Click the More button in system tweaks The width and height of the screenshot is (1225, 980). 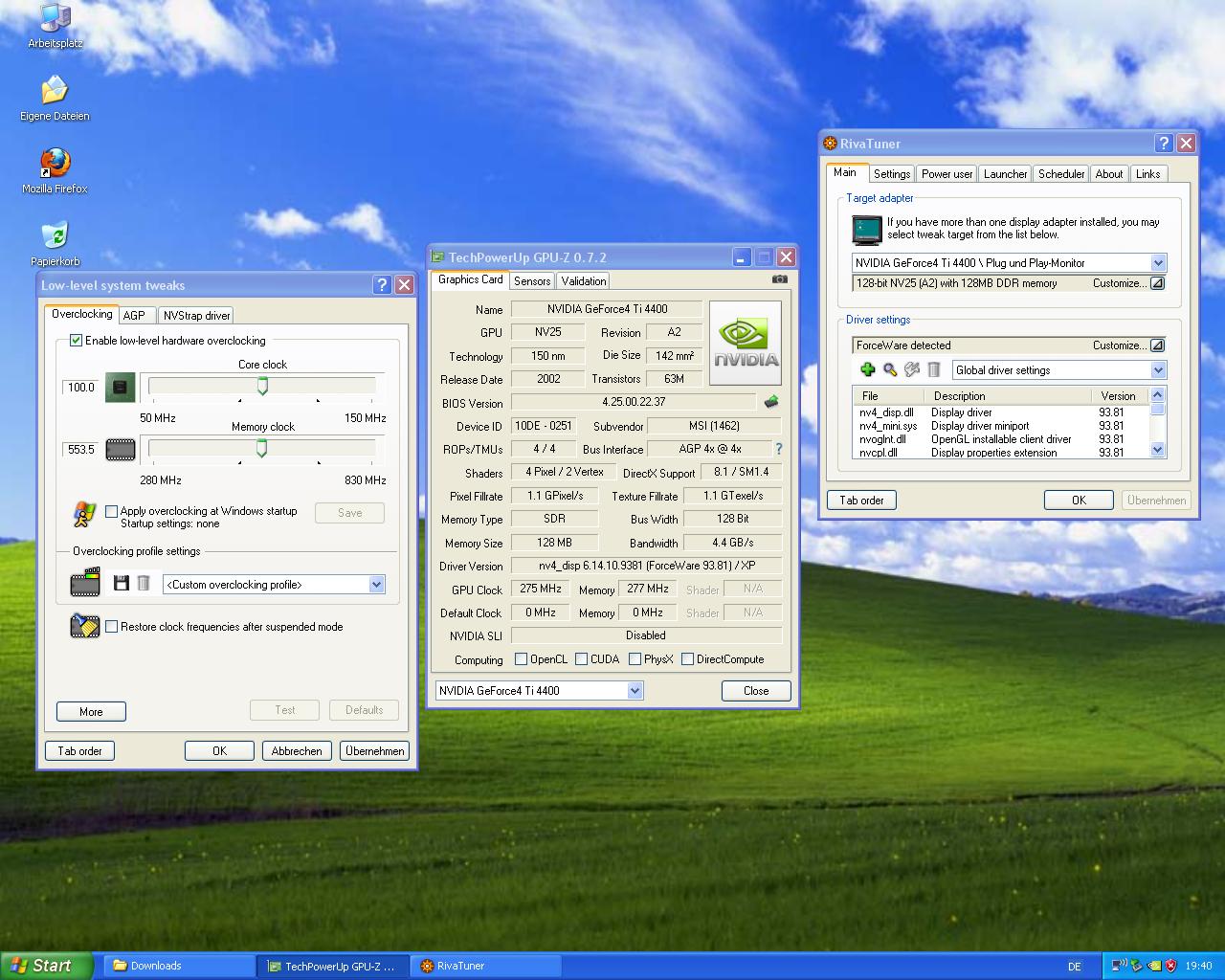[x=91, y=712]
